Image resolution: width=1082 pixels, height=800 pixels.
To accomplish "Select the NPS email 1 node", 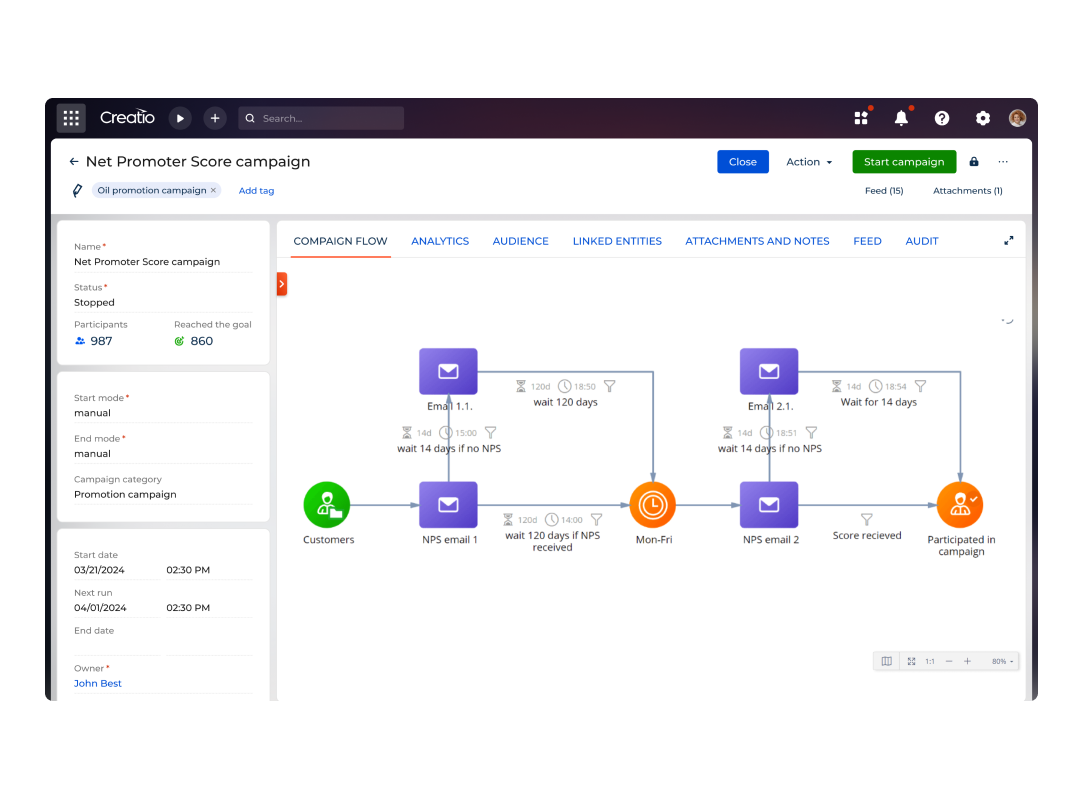I will [448, 504].
